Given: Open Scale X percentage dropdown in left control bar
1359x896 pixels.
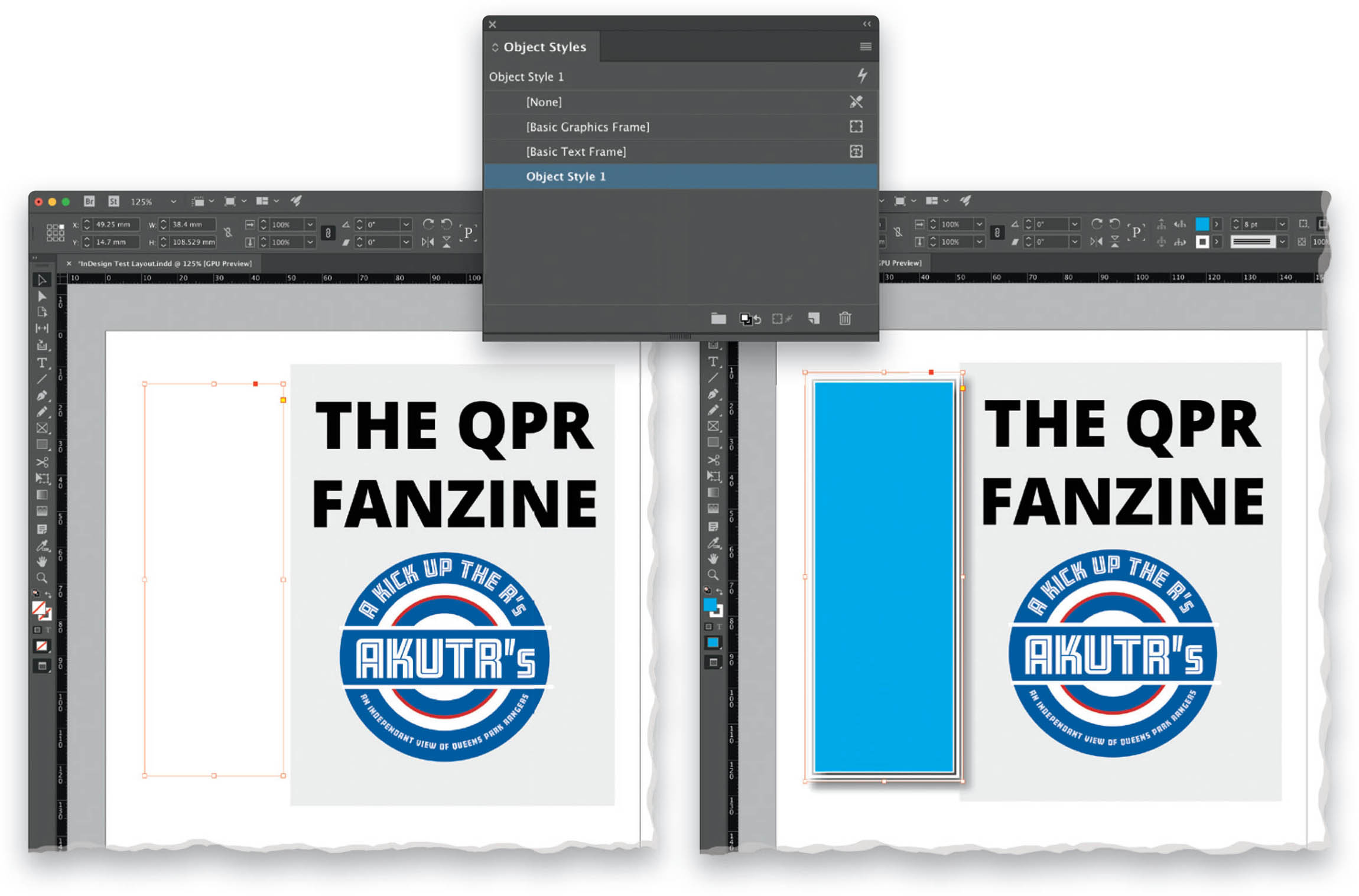Looking at the screenshot, I should coord(310,224).
